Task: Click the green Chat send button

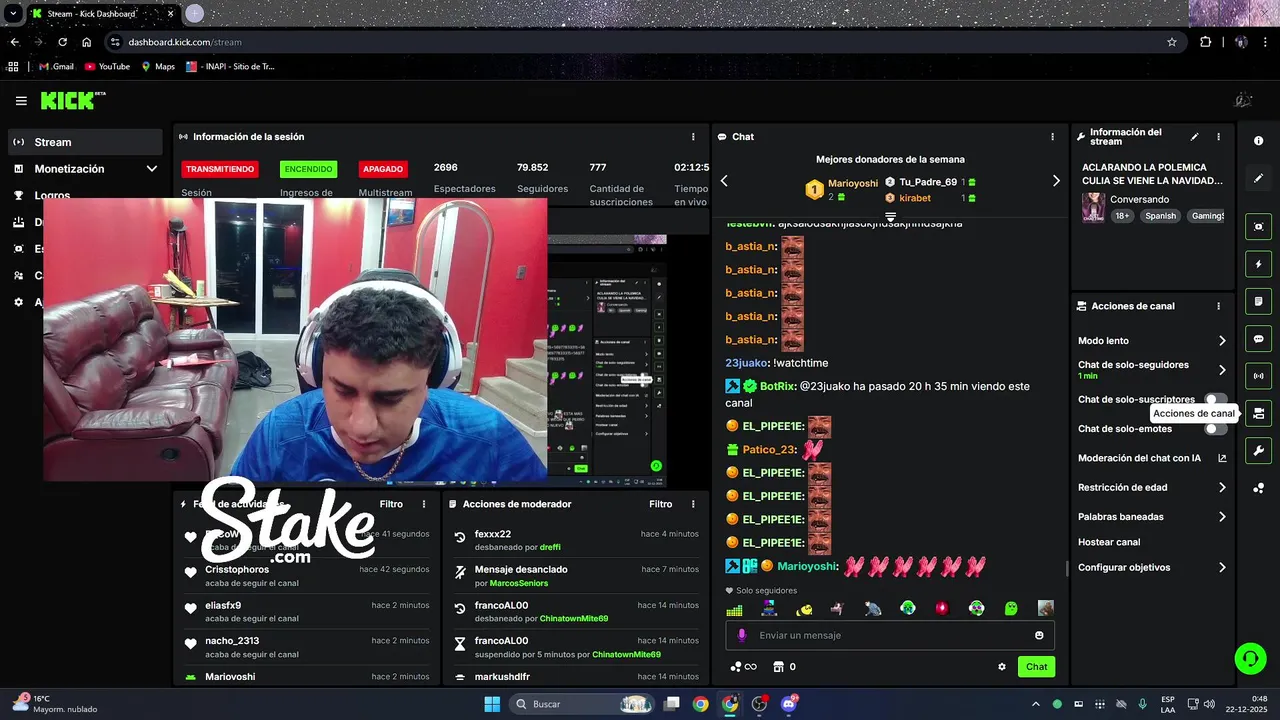Action: [1036, 667]
